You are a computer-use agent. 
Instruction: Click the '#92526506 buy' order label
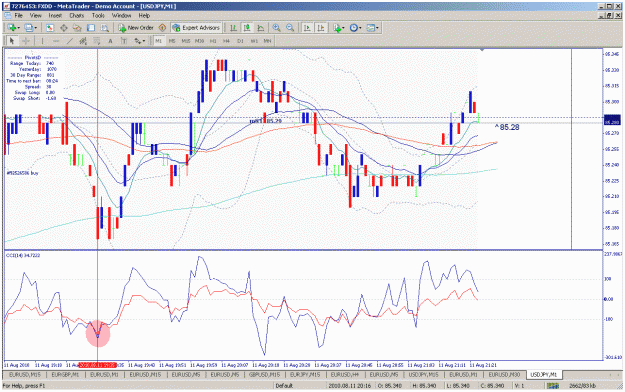23,173
